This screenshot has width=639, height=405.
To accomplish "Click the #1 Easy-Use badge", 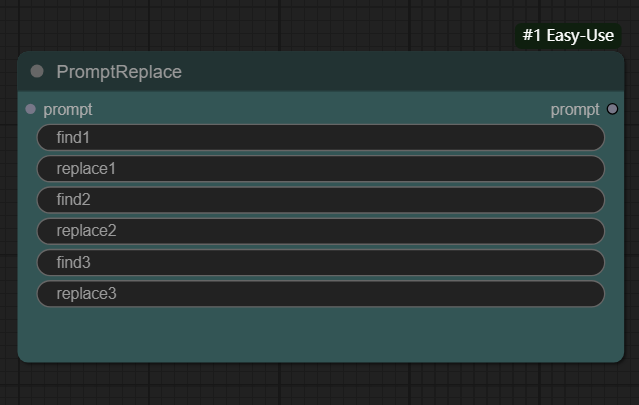I will pos(567,35).
